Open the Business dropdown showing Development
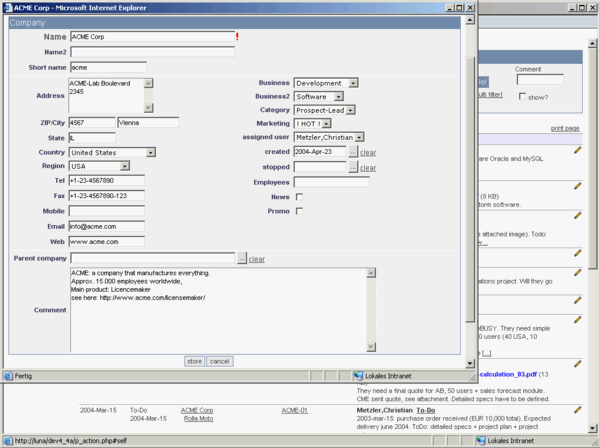Viewport: 600px width, 448px height. 326,83
